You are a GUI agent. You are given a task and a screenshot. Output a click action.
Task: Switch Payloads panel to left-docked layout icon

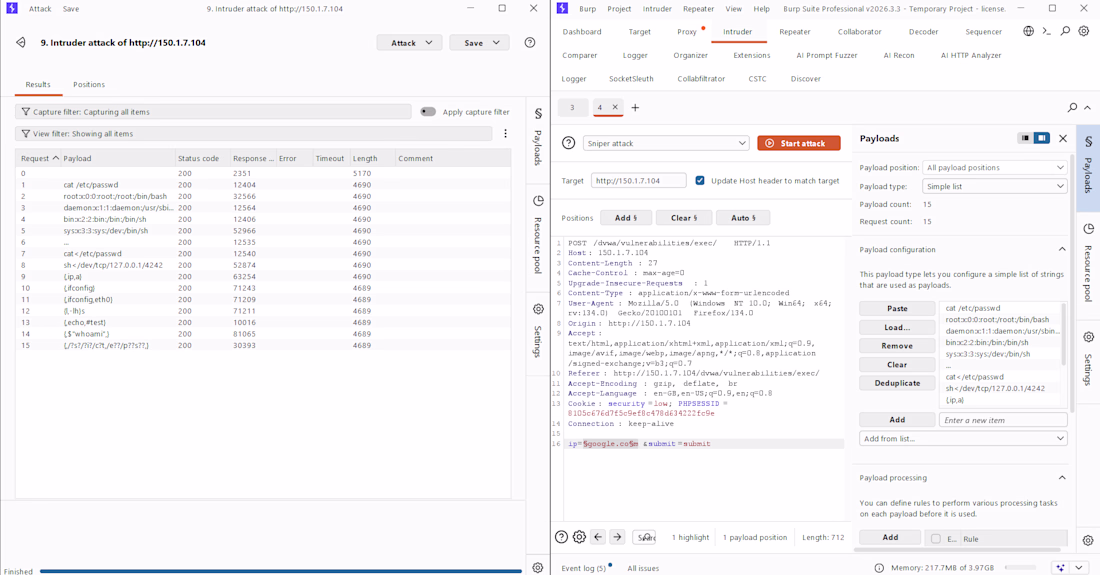[x=1026, y=138]
